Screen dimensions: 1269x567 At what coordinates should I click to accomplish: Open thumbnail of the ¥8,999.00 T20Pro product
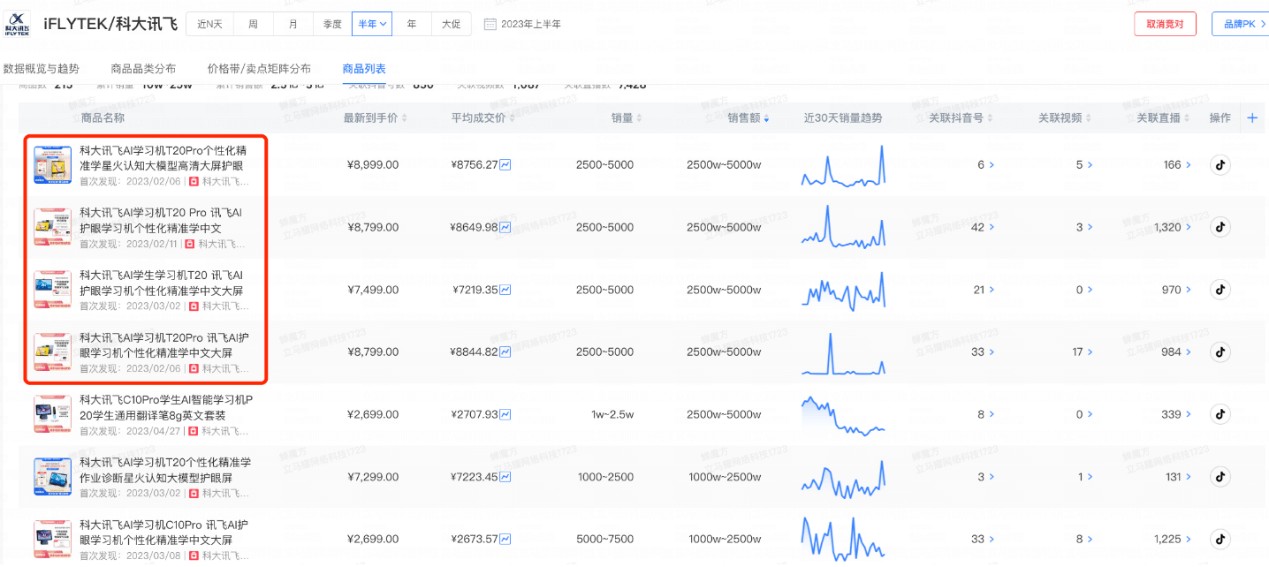(x=52, y=165)
